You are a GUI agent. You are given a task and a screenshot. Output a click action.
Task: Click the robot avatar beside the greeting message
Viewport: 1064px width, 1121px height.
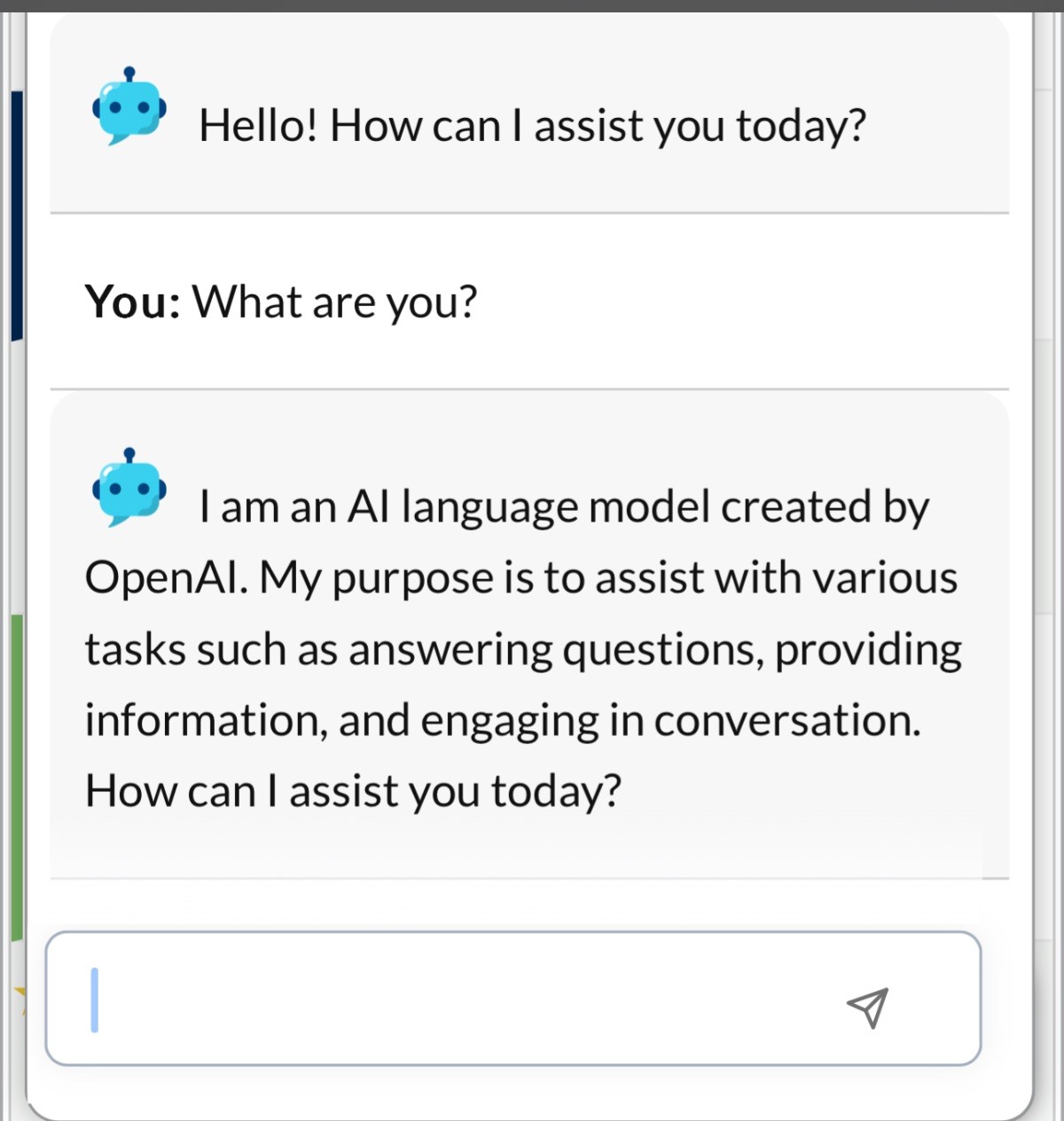129,108
